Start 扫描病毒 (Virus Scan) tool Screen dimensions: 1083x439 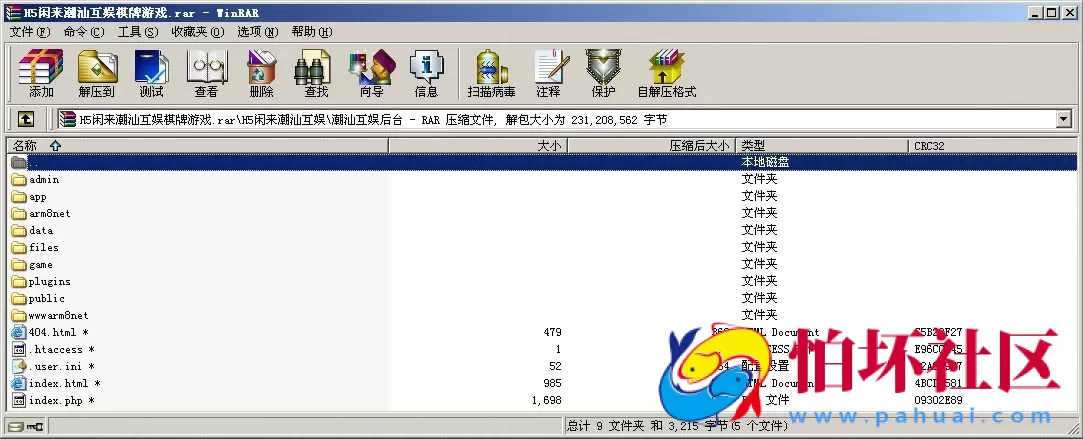(x=492, y=72)
